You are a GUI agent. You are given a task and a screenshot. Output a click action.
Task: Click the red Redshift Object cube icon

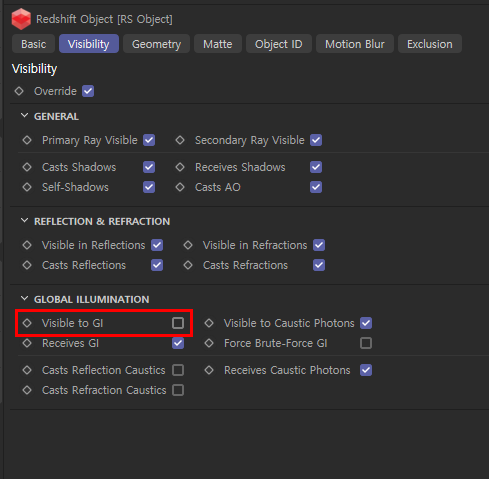(x=21, y=19)
